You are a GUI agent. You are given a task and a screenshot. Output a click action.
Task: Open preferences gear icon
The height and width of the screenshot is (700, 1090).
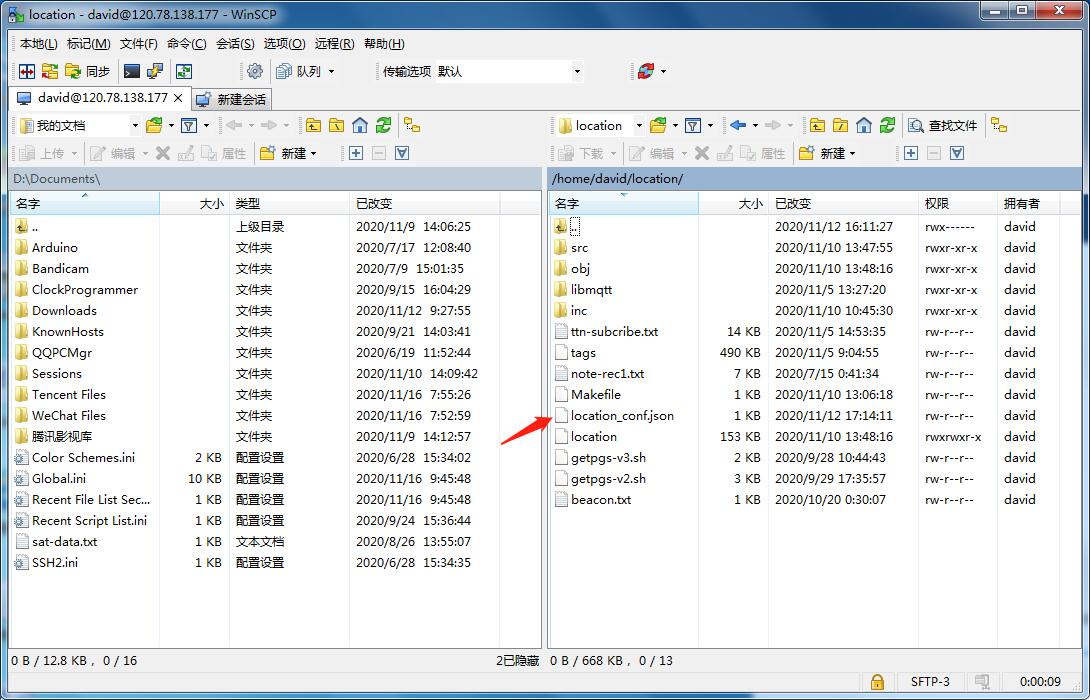(255, 71)
